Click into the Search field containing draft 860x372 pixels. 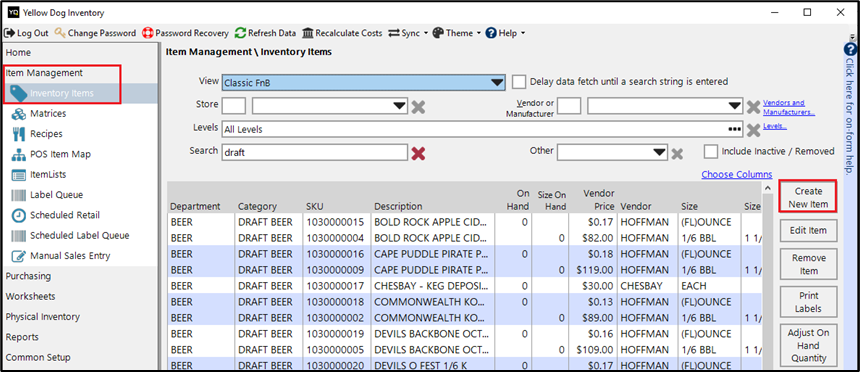coord(314,153)
